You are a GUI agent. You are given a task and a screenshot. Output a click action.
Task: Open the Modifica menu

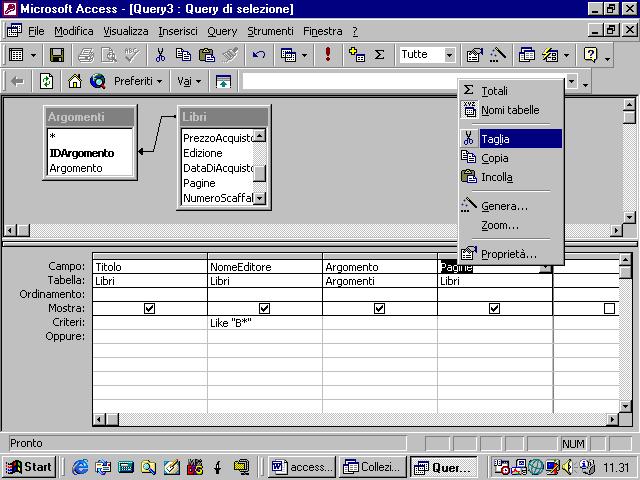[73, 31]
